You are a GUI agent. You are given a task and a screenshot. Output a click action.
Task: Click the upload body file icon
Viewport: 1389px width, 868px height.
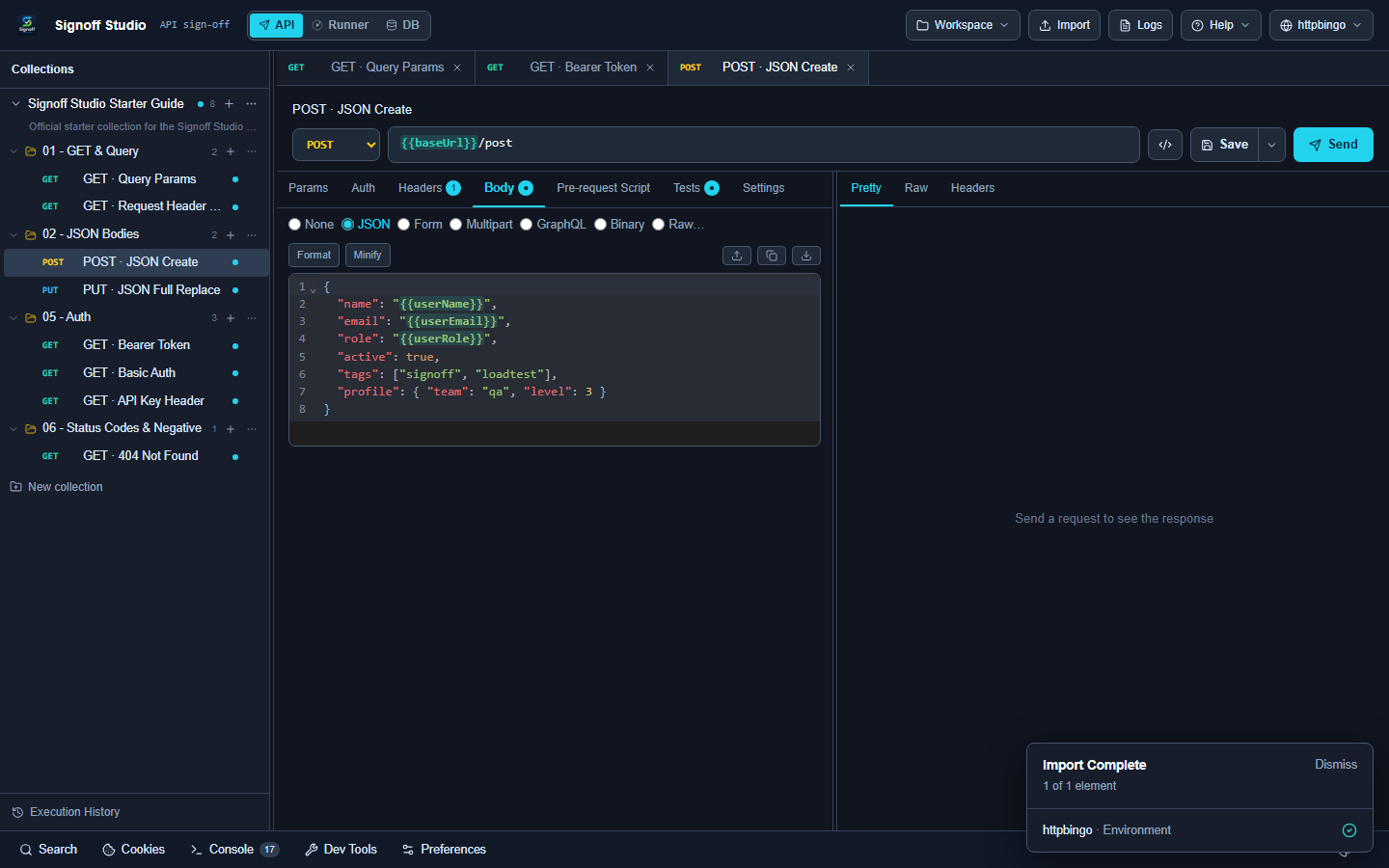click(737, 256)
